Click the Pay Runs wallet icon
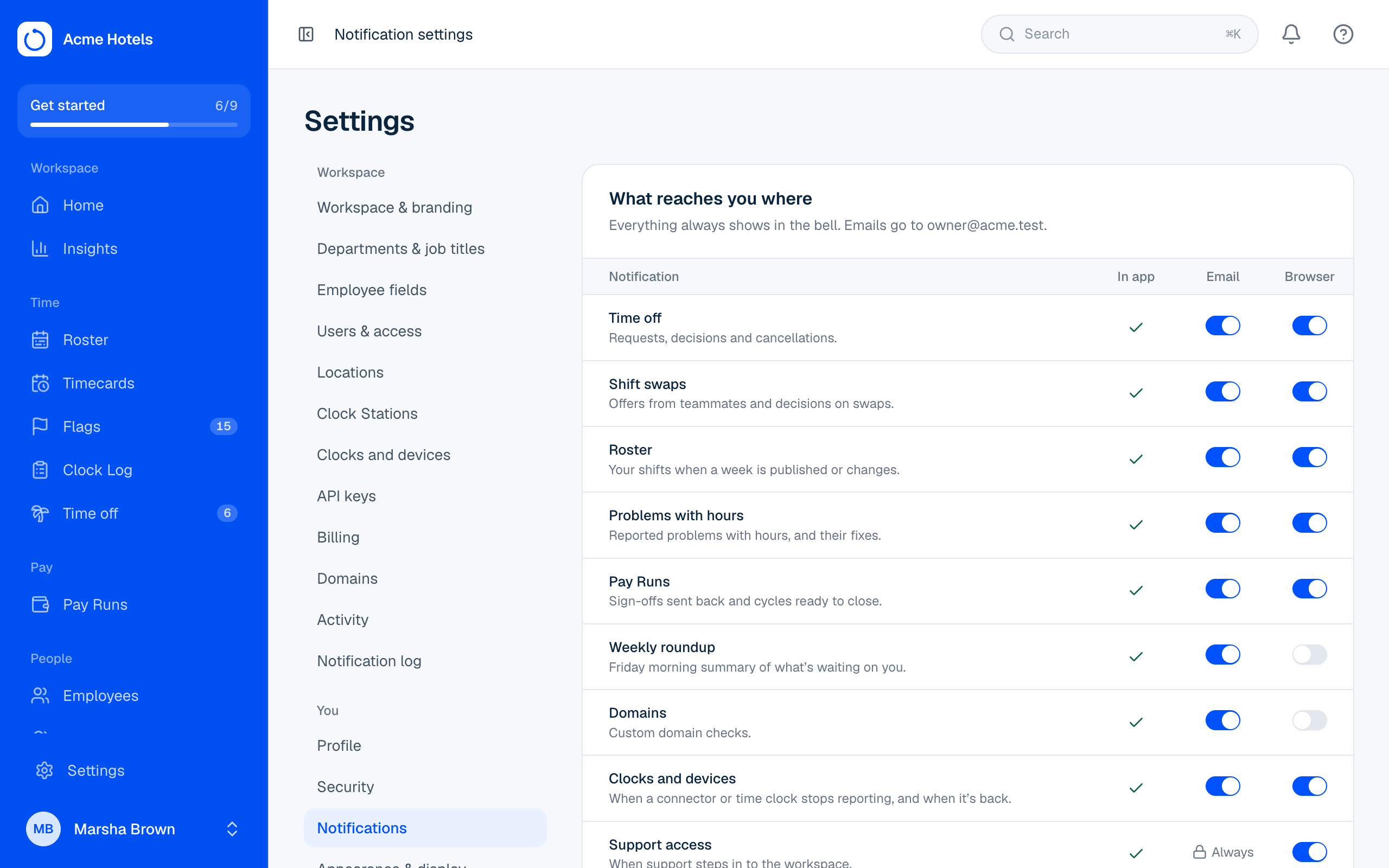This screenshot has width=1389, height=868. coord(40,604)
